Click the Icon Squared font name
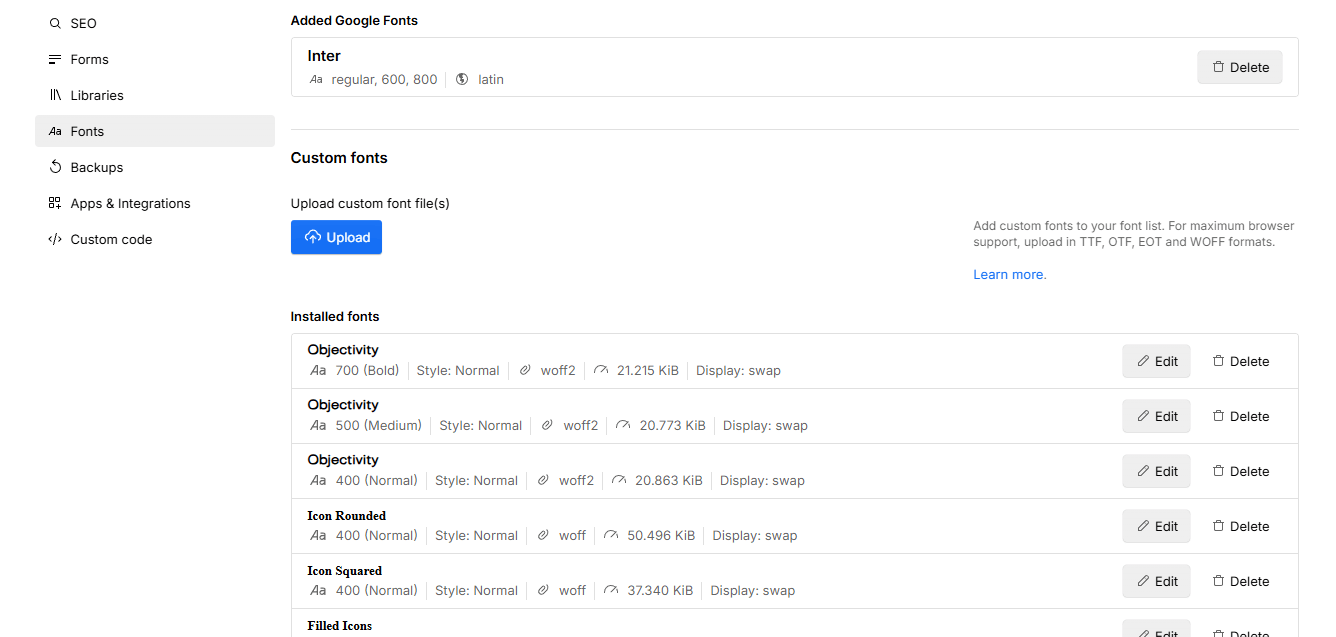 [x=344, y=571]
